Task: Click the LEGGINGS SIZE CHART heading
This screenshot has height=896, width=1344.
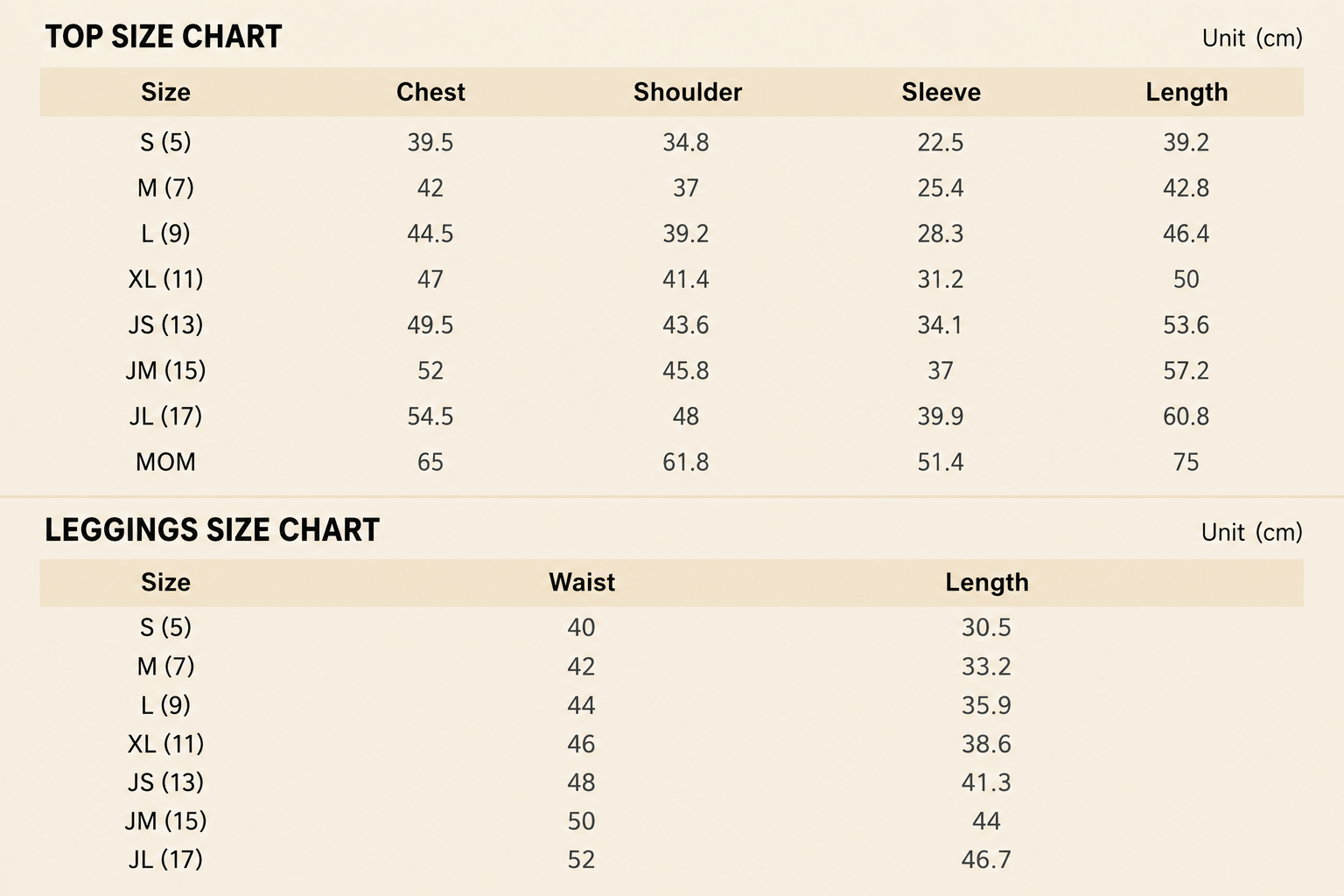Action: coord(212,530)
